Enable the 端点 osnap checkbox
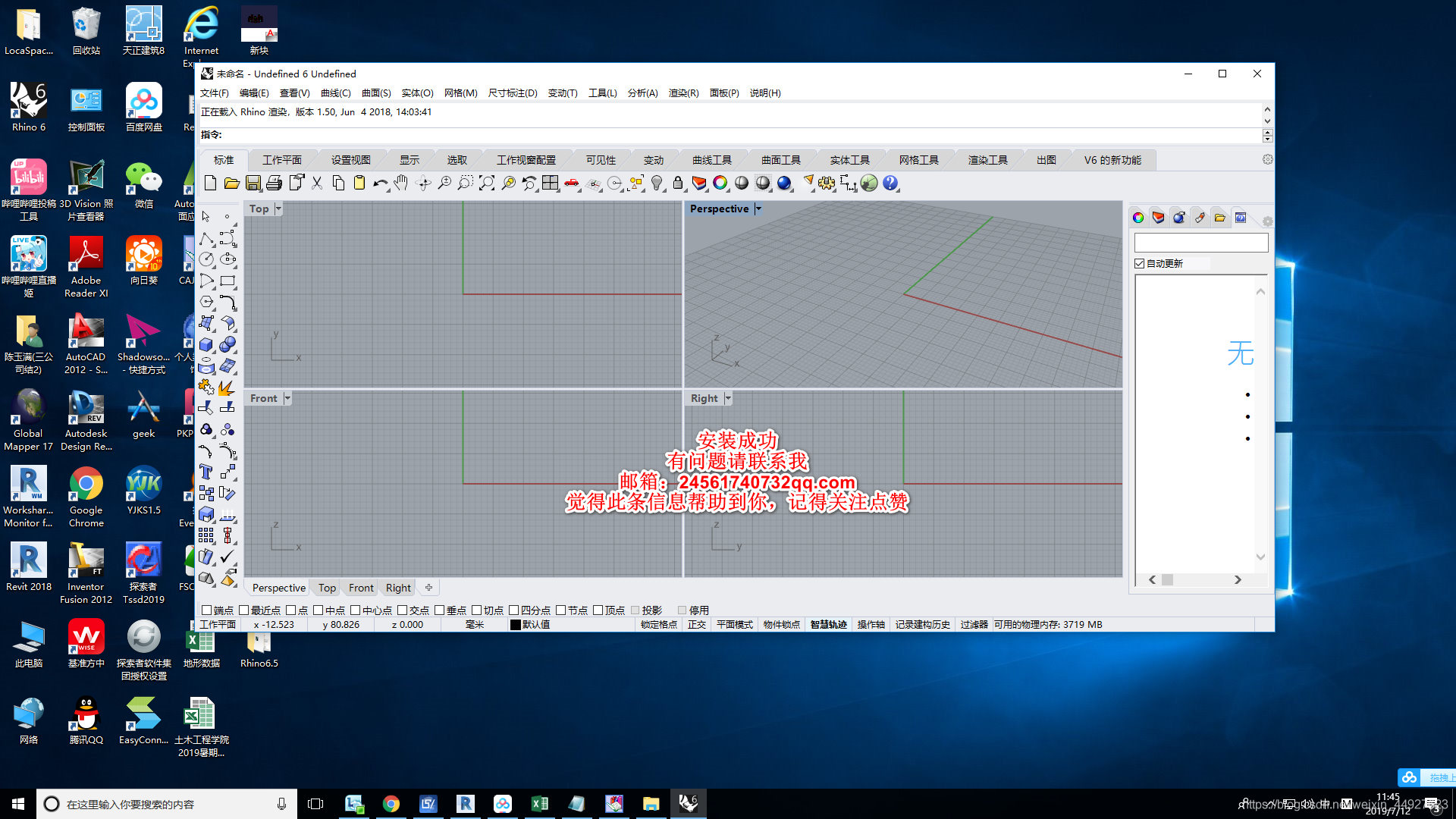1456x819 pixels. [206, 610]
